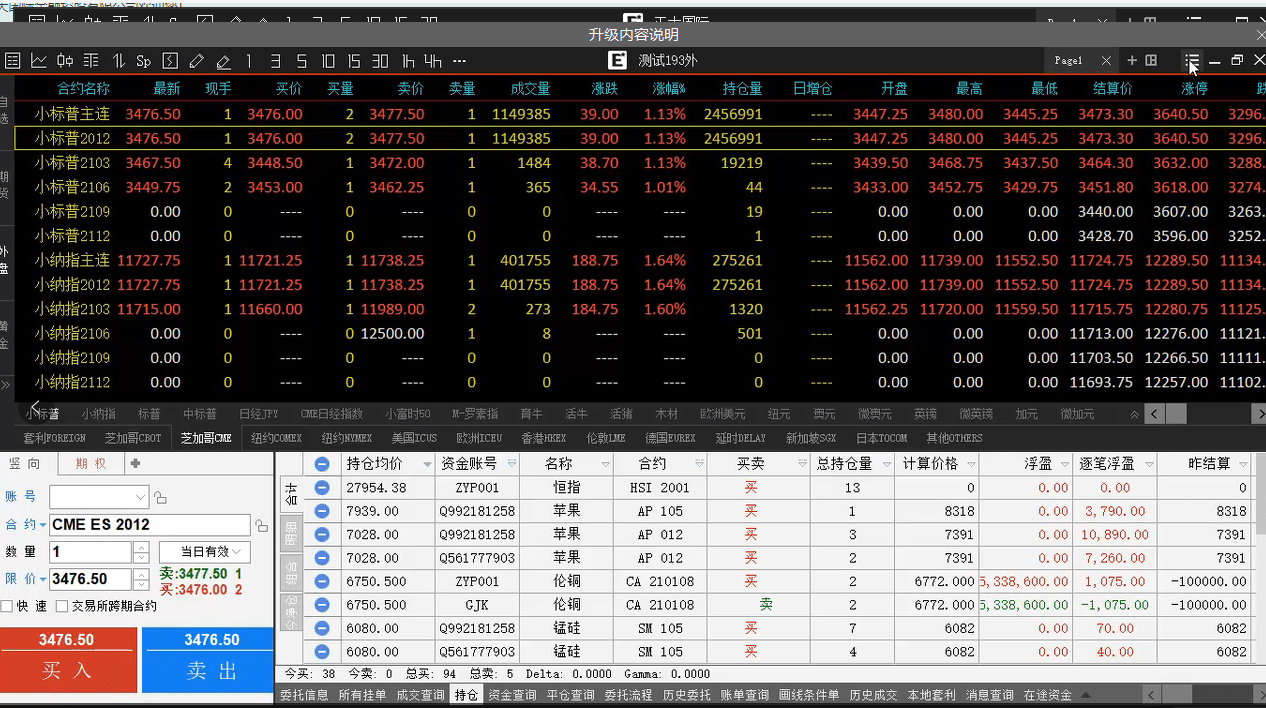The height and width of the screenshot is (708, 1266).
Task: Open the 限价 price type dropdown arrow
Action: click(43, 579)
